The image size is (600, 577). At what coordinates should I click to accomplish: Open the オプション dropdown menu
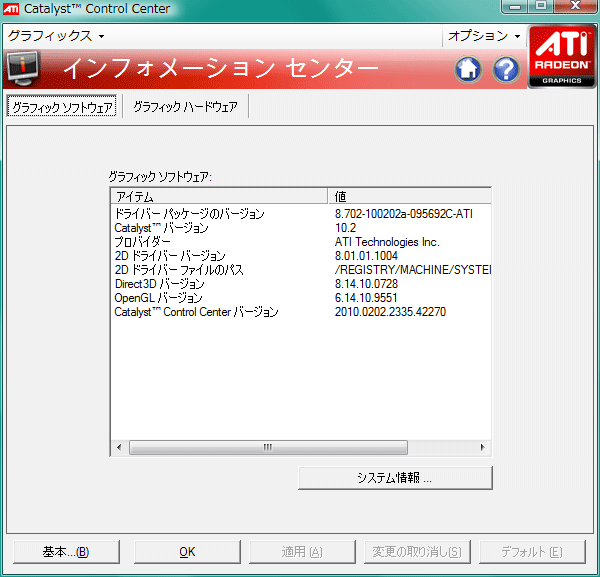tap(484, 36)
